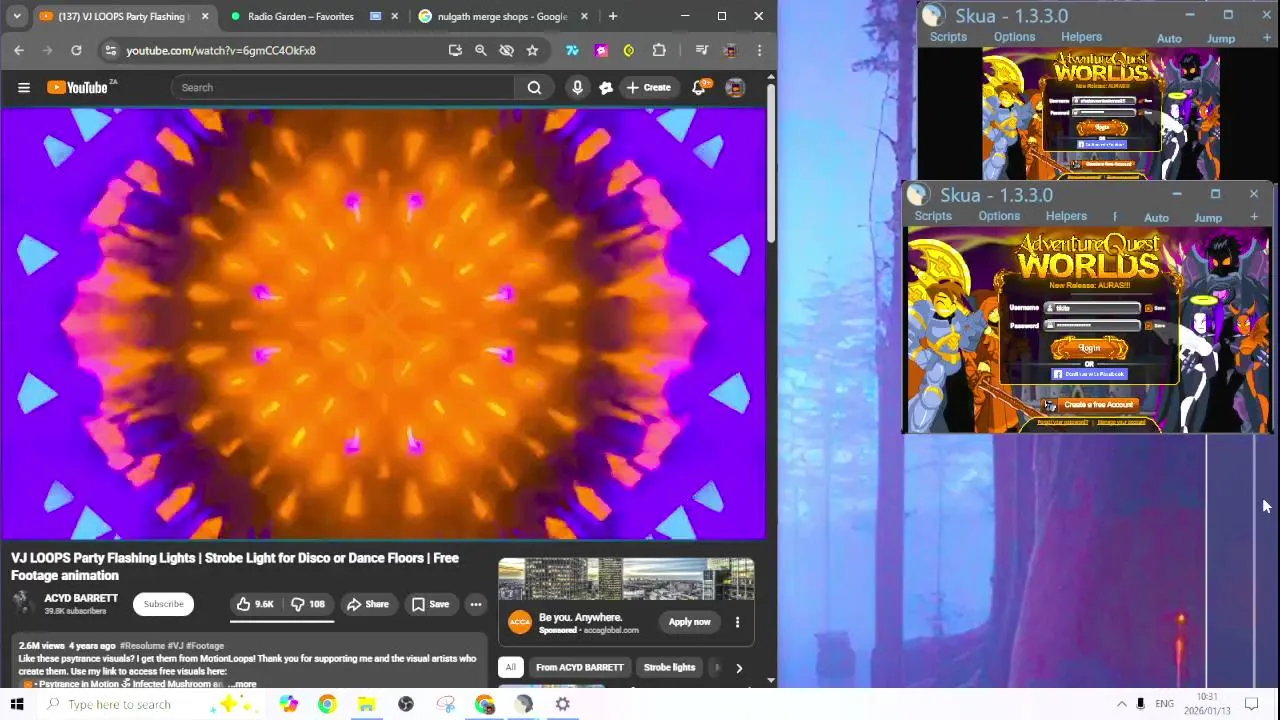Screen dimensions: 1280x720
Task: Dislike the video with thumbs down
Action: [x=308, y=604]
